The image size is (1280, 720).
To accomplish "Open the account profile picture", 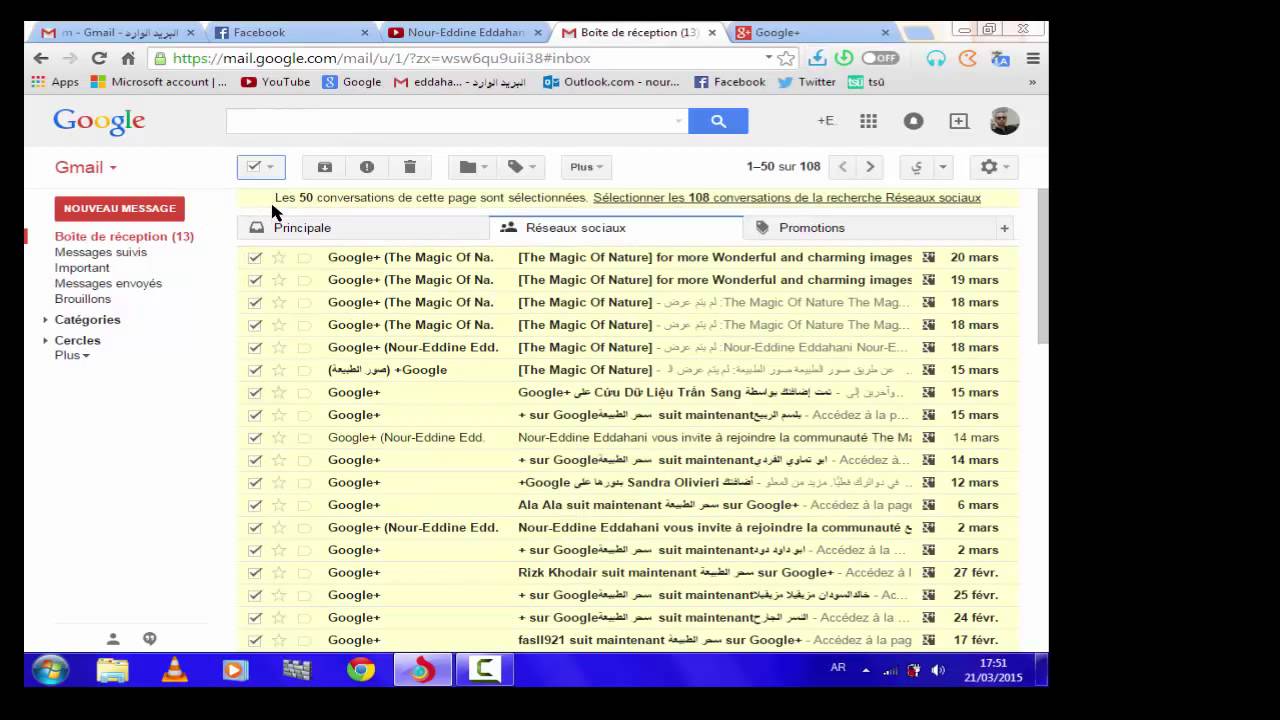I will tap(1004, 121).
